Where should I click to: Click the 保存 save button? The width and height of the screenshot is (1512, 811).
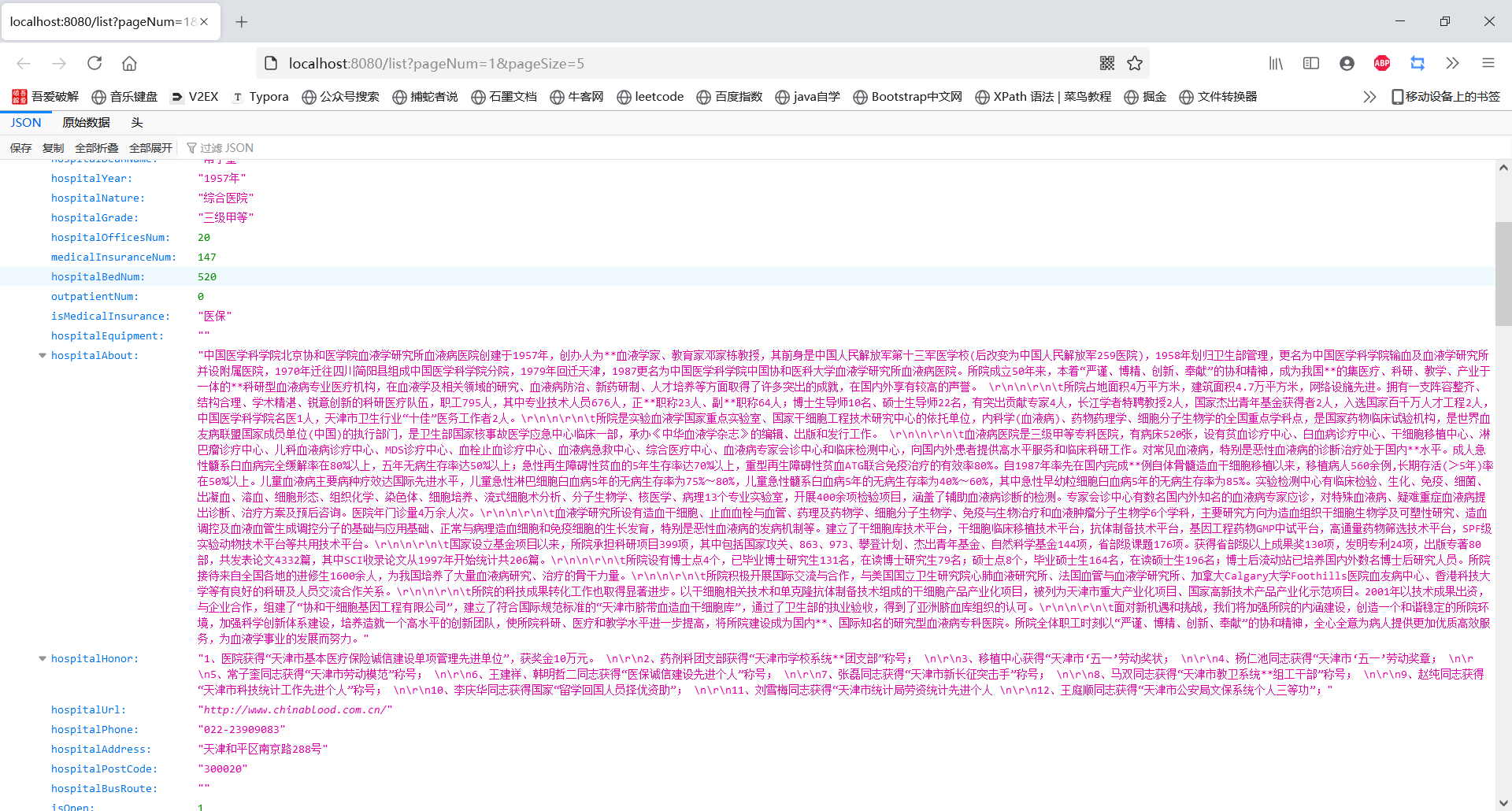[20, 147]
